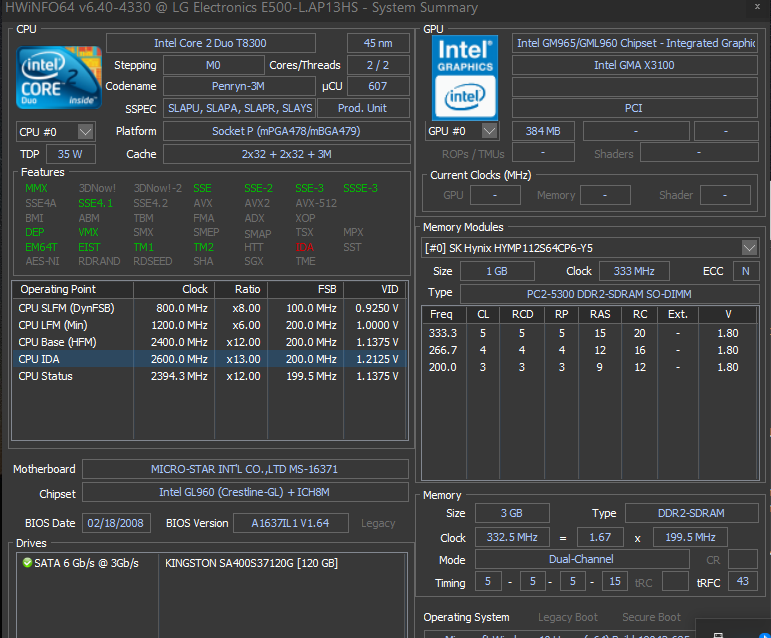
Task: Click the 35 W TDP field
Action: (70, 154)
